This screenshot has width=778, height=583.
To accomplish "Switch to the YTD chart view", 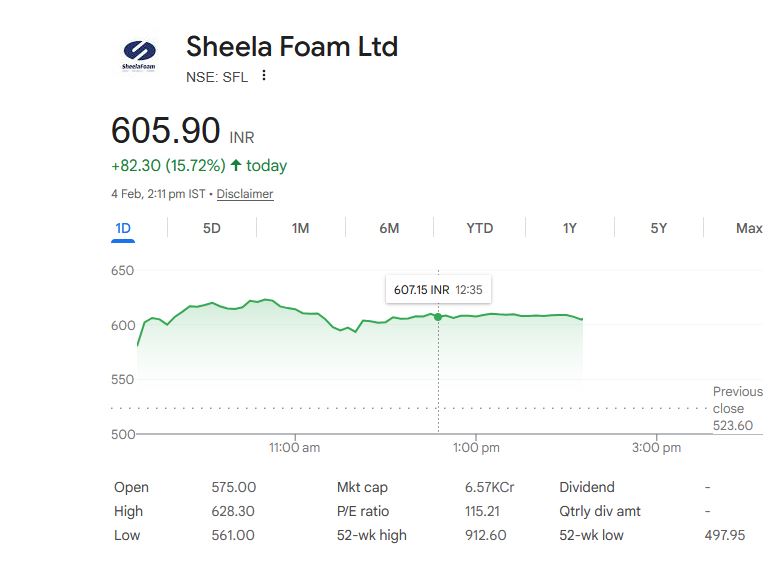I will tap(479, 228).
